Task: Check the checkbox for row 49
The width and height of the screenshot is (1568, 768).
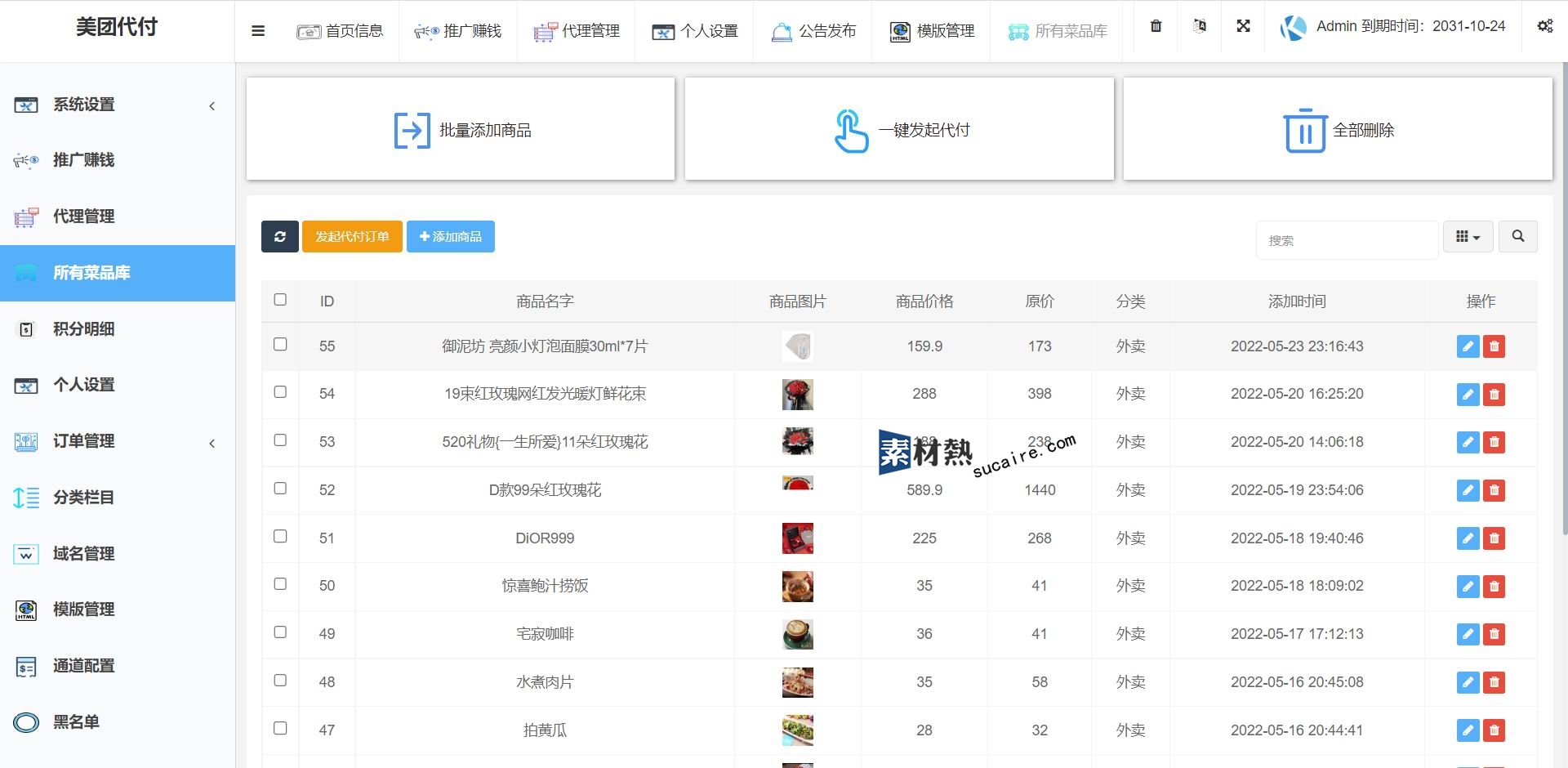Action: pos(280,632)
